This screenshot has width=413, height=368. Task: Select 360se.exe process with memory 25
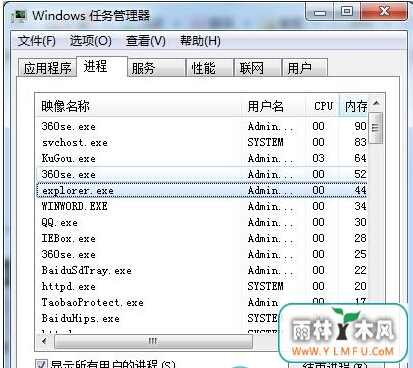point(202,254)
